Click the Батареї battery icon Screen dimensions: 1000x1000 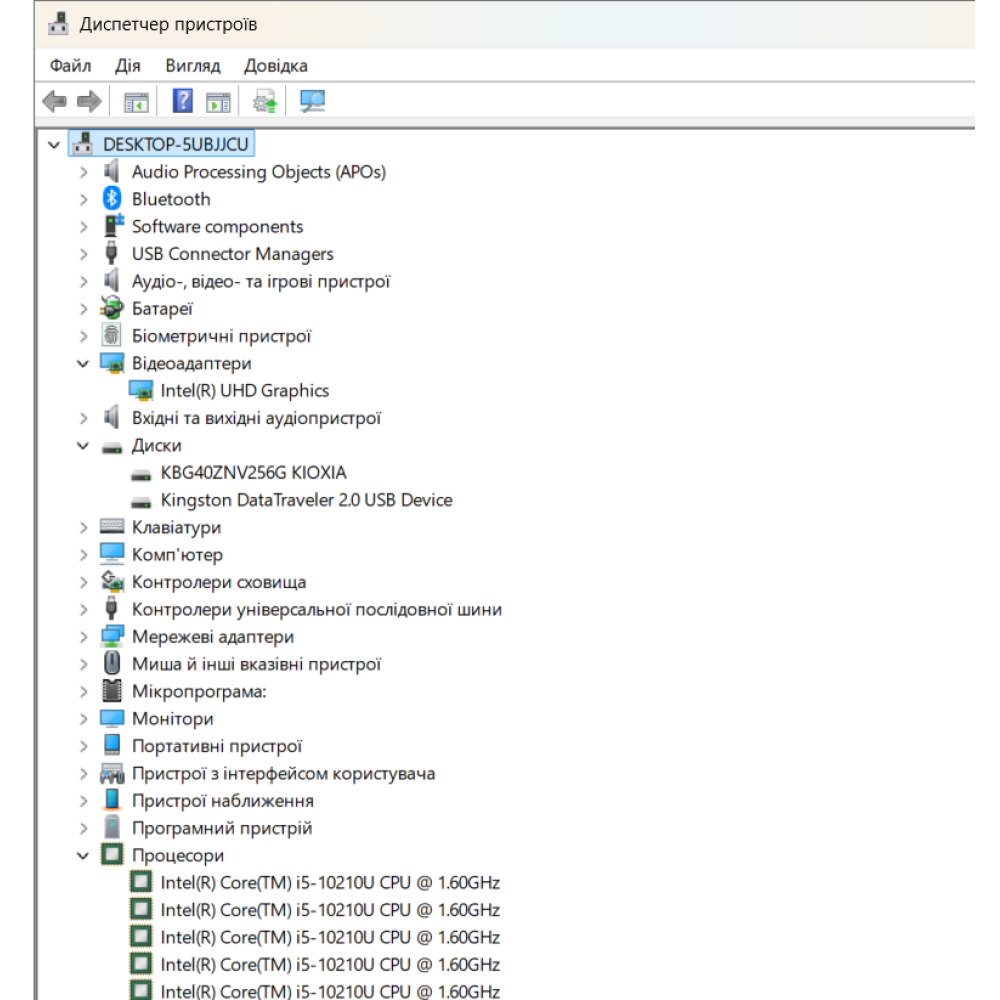coord(112,309)
